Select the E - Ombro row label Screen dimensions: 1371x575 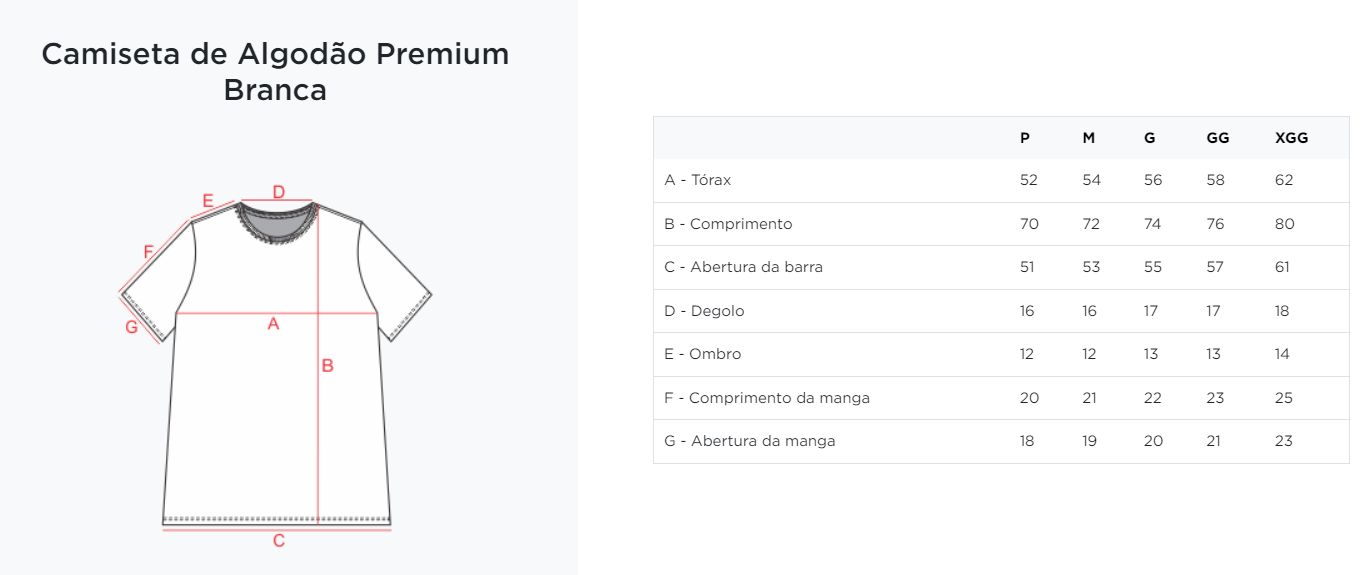(x=703, y=354)
